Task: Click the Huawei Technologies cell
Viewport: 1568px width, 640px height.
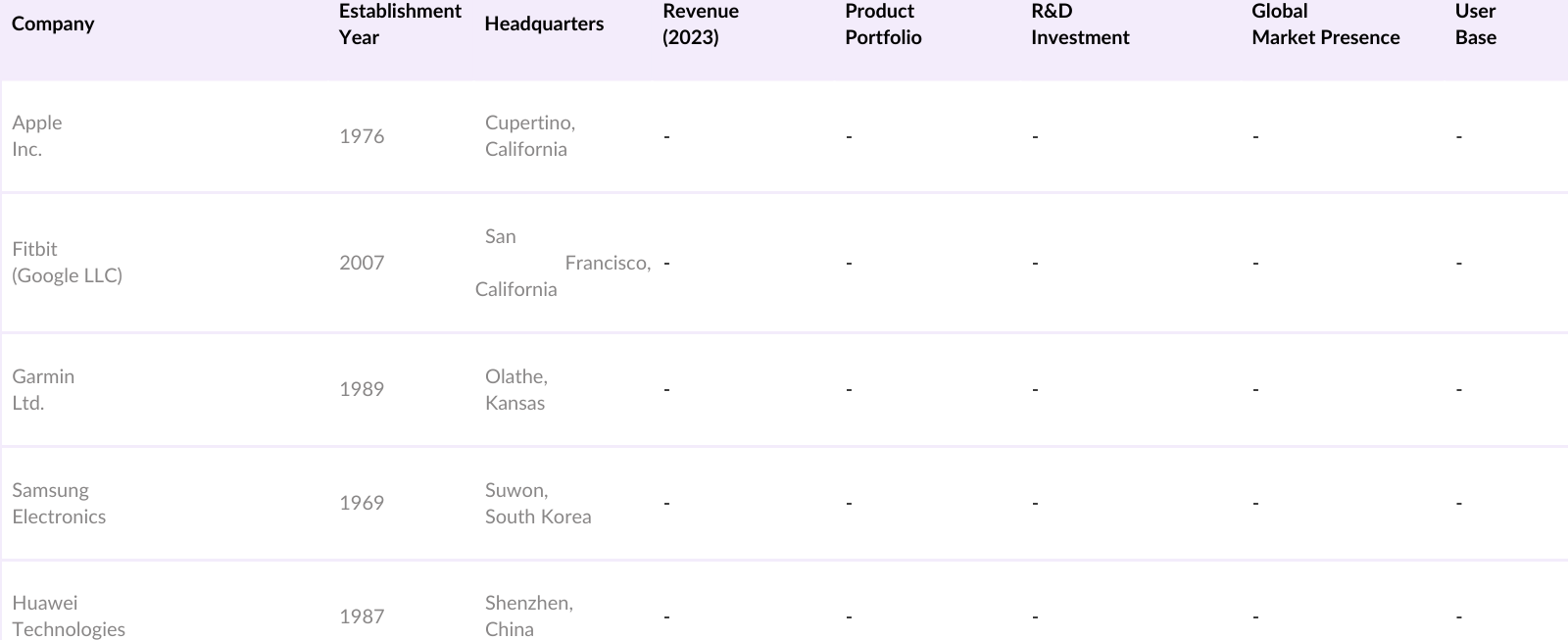Action: [x=69, y=615]
